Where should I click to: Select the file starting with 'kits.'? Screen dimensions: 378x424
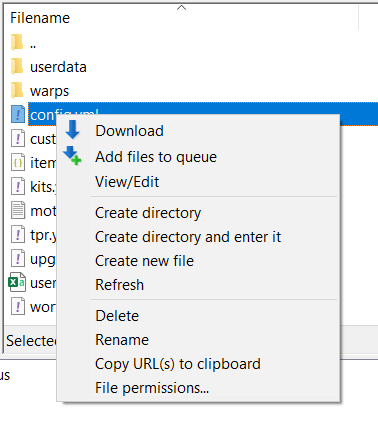click(43, 187)
